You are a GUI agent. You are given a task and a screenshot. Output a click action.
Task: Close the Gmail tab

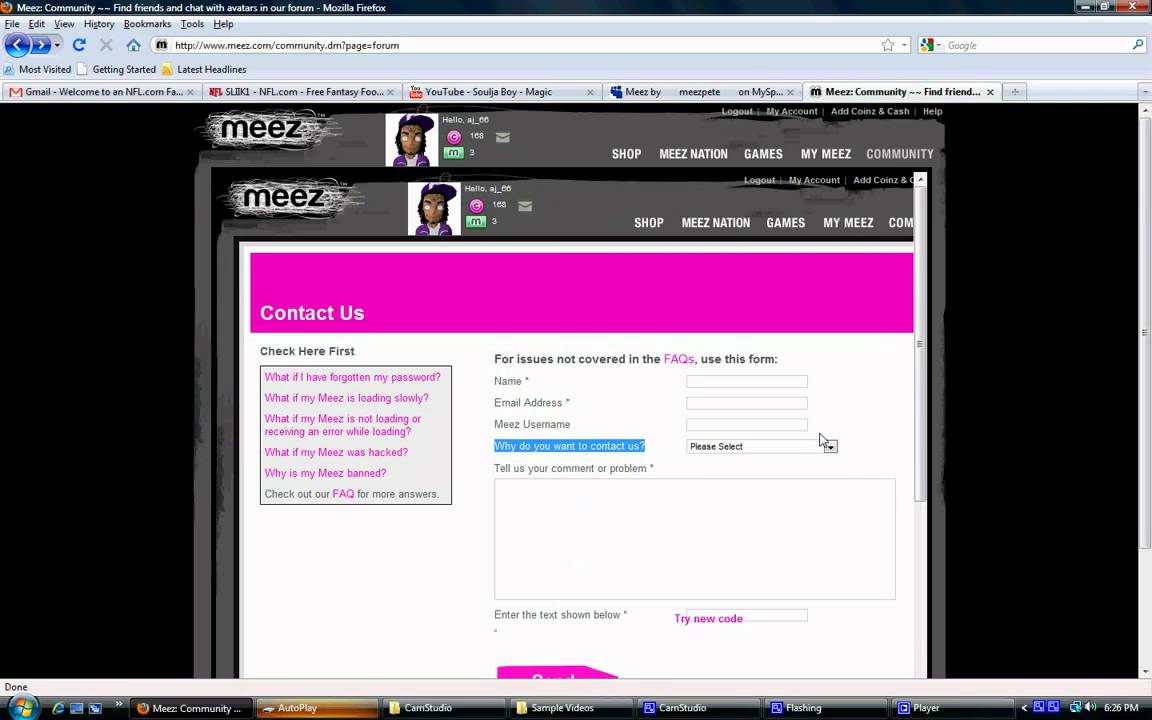tap(190, 92)
